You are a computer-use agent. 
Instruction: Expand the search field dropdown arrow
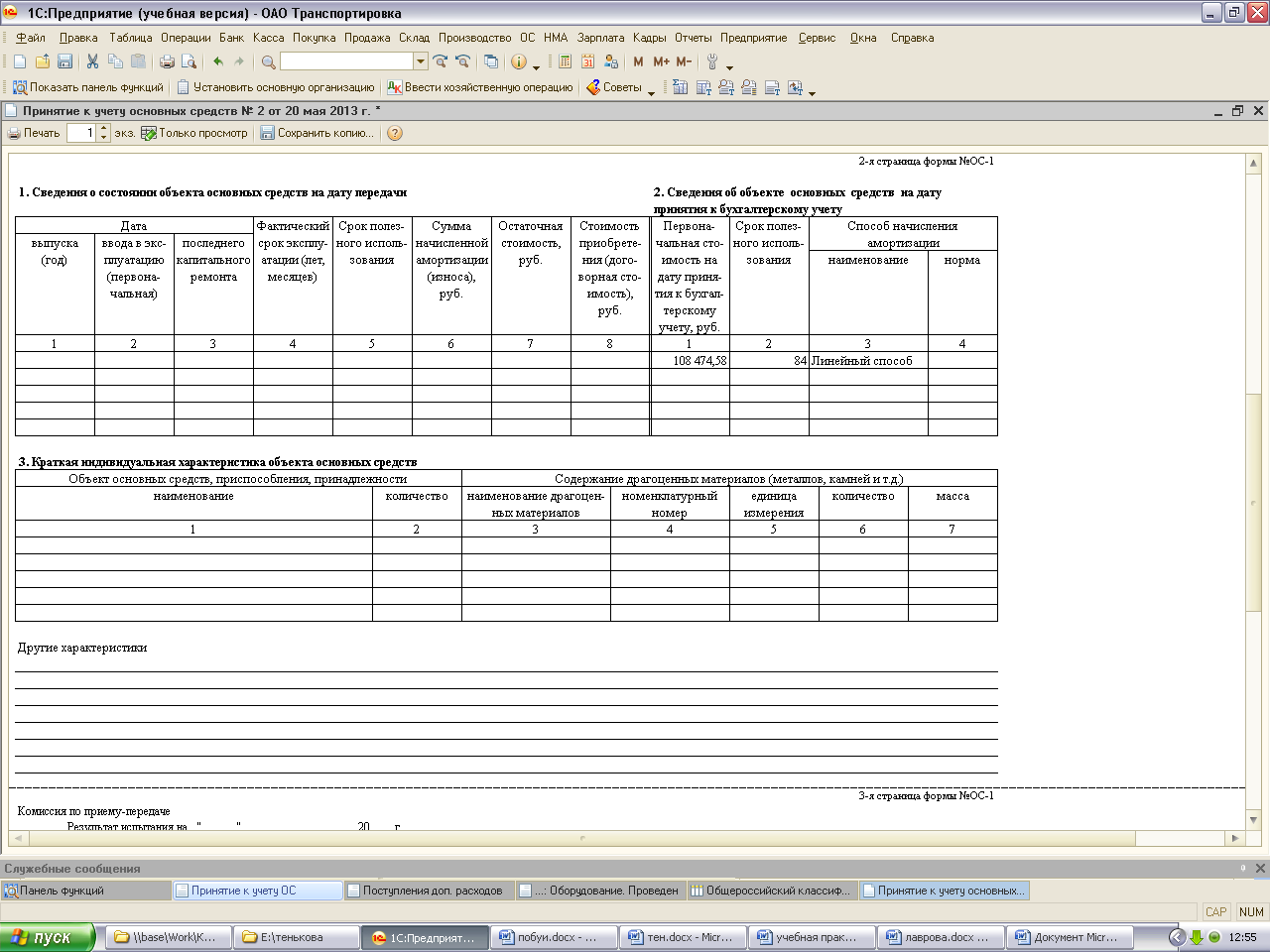pos(421,61)
